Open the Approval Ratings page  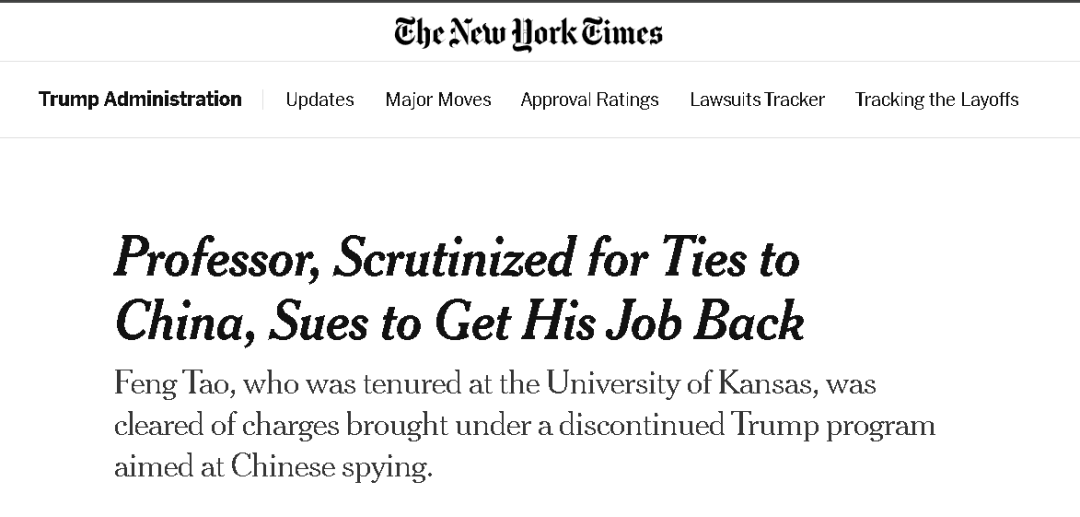point(590,100)
